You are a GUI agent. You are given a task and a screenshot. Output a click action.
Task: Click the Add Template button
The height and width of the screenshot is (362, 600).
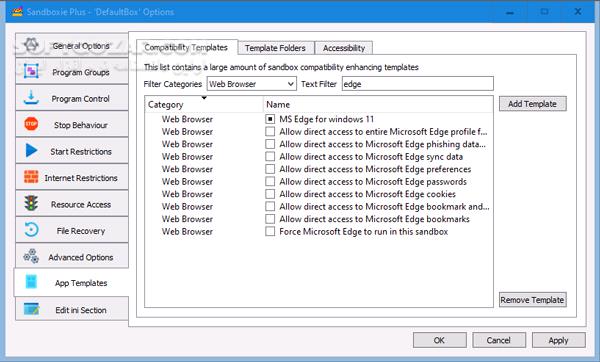(x=532, y=104)
